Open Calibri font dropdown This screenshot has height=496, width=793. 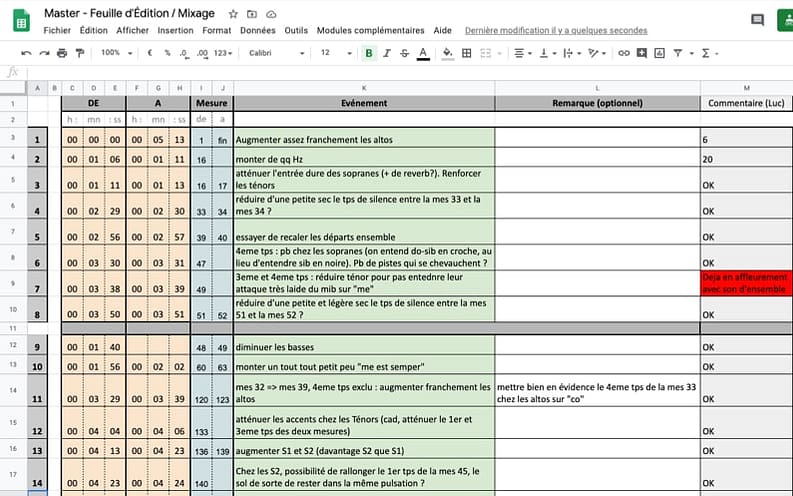276,53
